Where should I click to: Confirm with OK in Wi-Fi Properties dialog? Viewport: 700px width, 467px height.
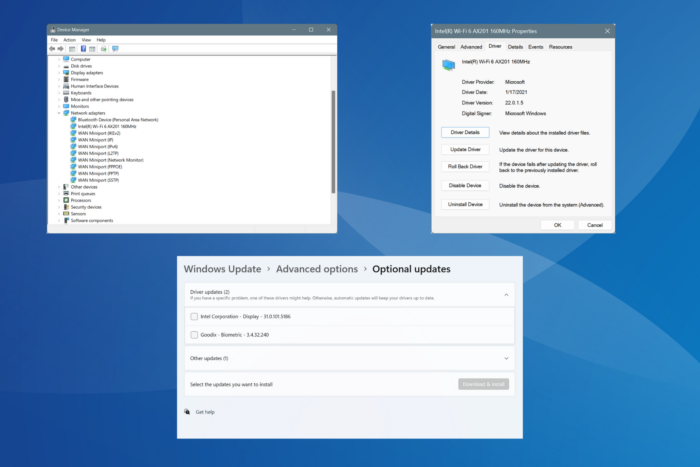[558, 225]
